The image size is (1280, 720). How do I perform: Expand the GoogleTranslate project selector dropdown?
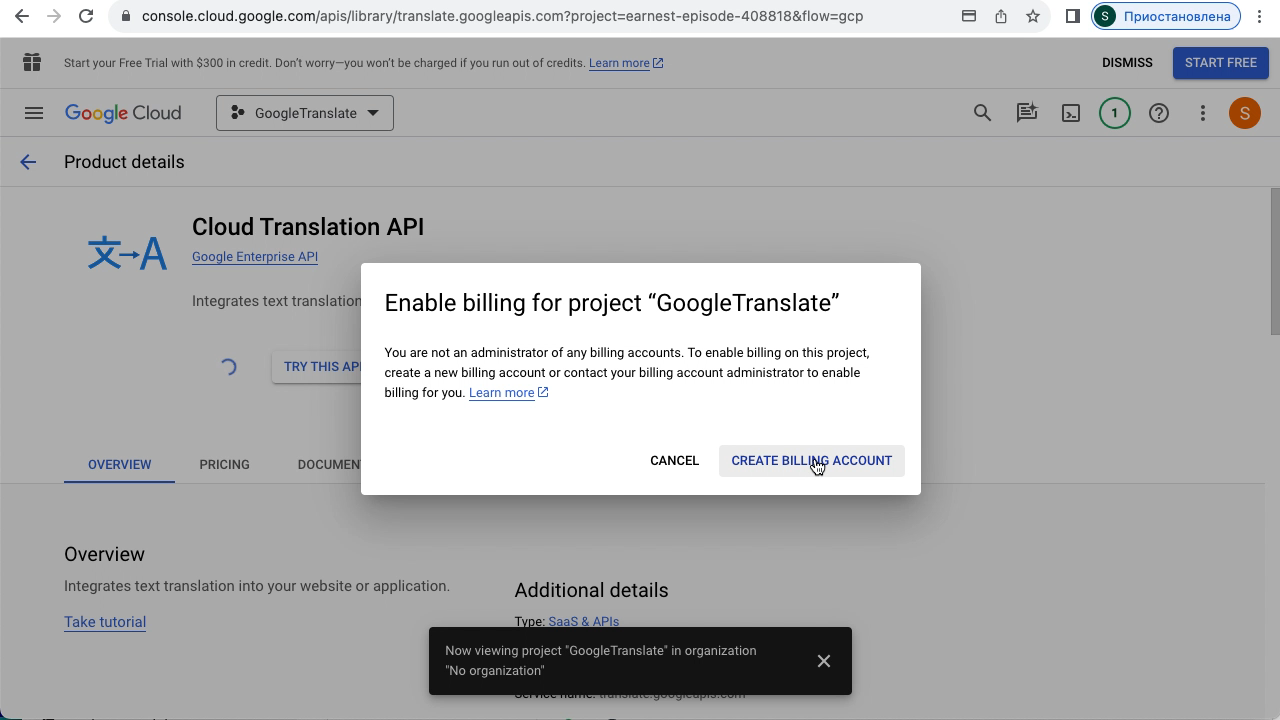coord(305,113)
